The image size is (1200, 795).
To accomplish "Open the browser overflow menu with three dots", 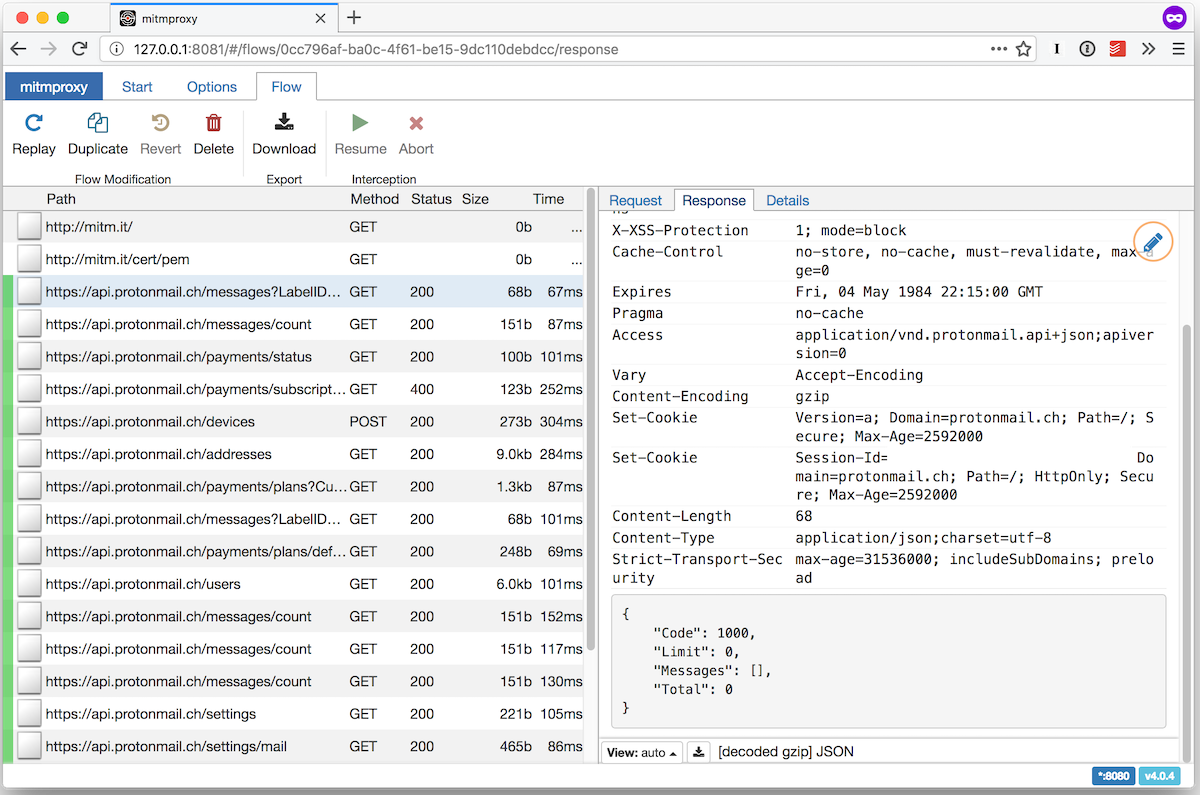I will (1000, 48).
